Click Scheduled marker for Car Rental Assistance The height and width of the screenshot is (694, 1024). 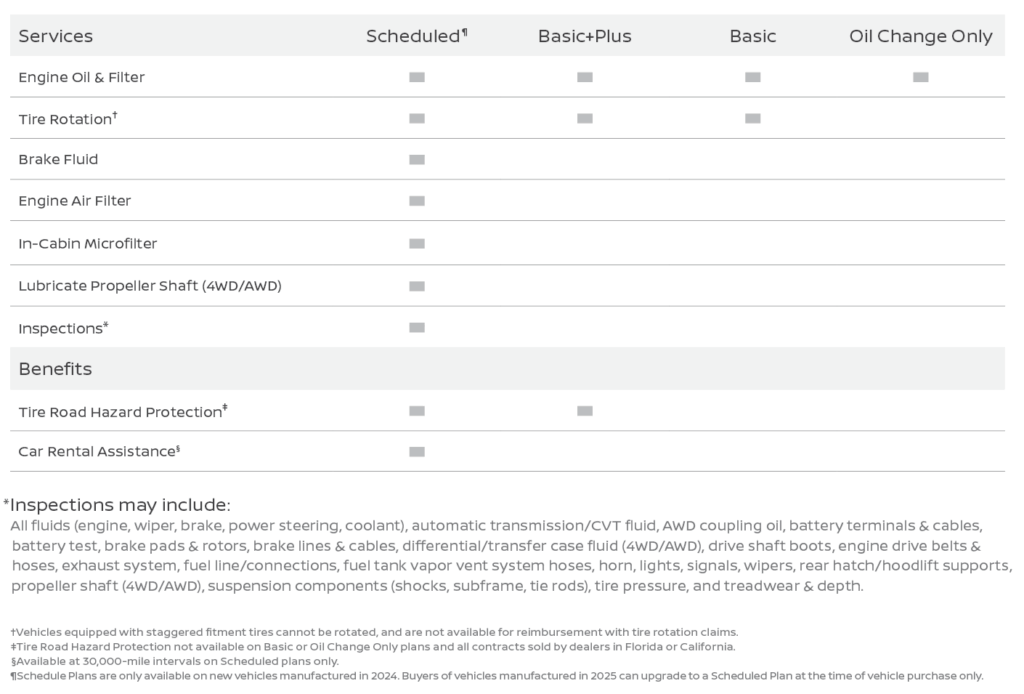(x=417, y=452)
